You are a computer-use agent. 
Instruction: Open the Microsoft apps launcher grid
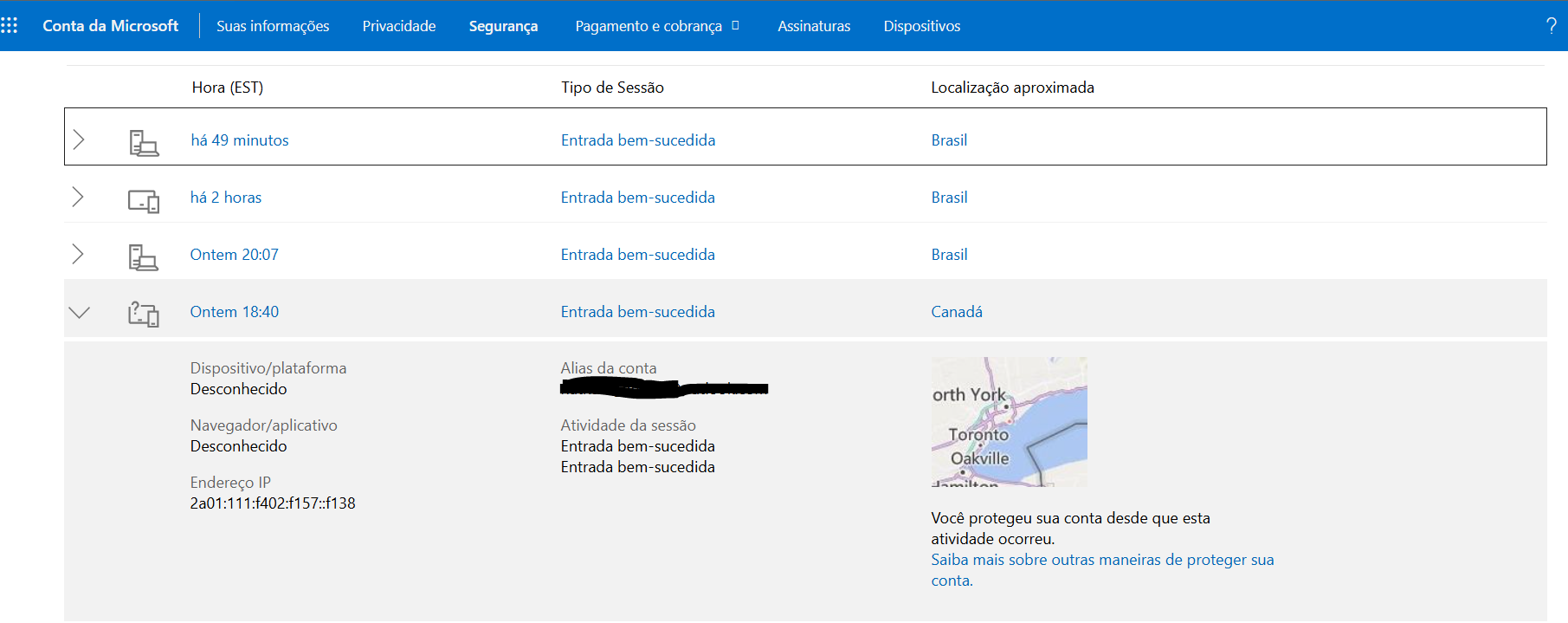click(10, 26)
